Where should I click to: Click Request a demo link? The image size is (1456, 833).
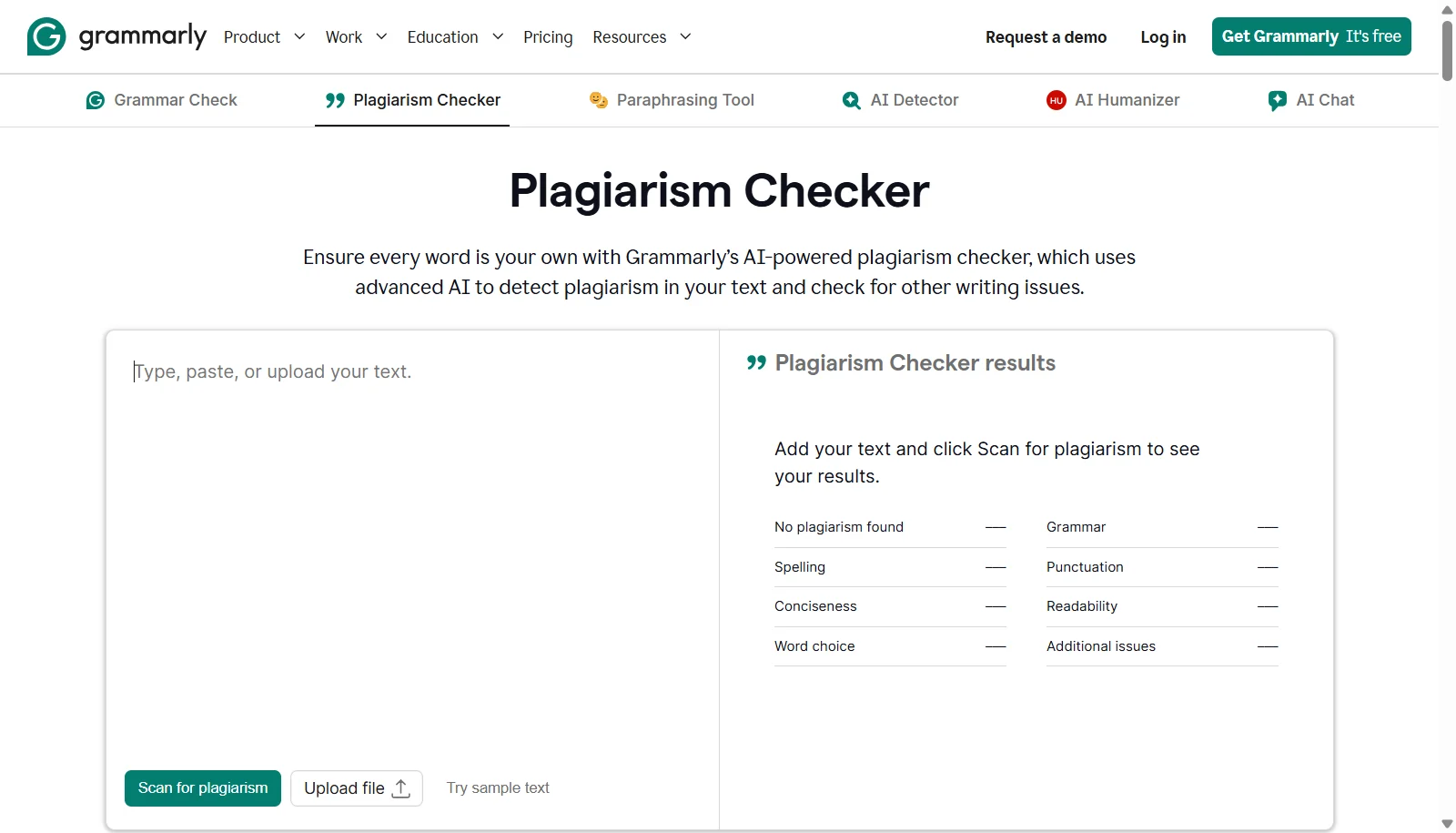(x=1046, y=37)
